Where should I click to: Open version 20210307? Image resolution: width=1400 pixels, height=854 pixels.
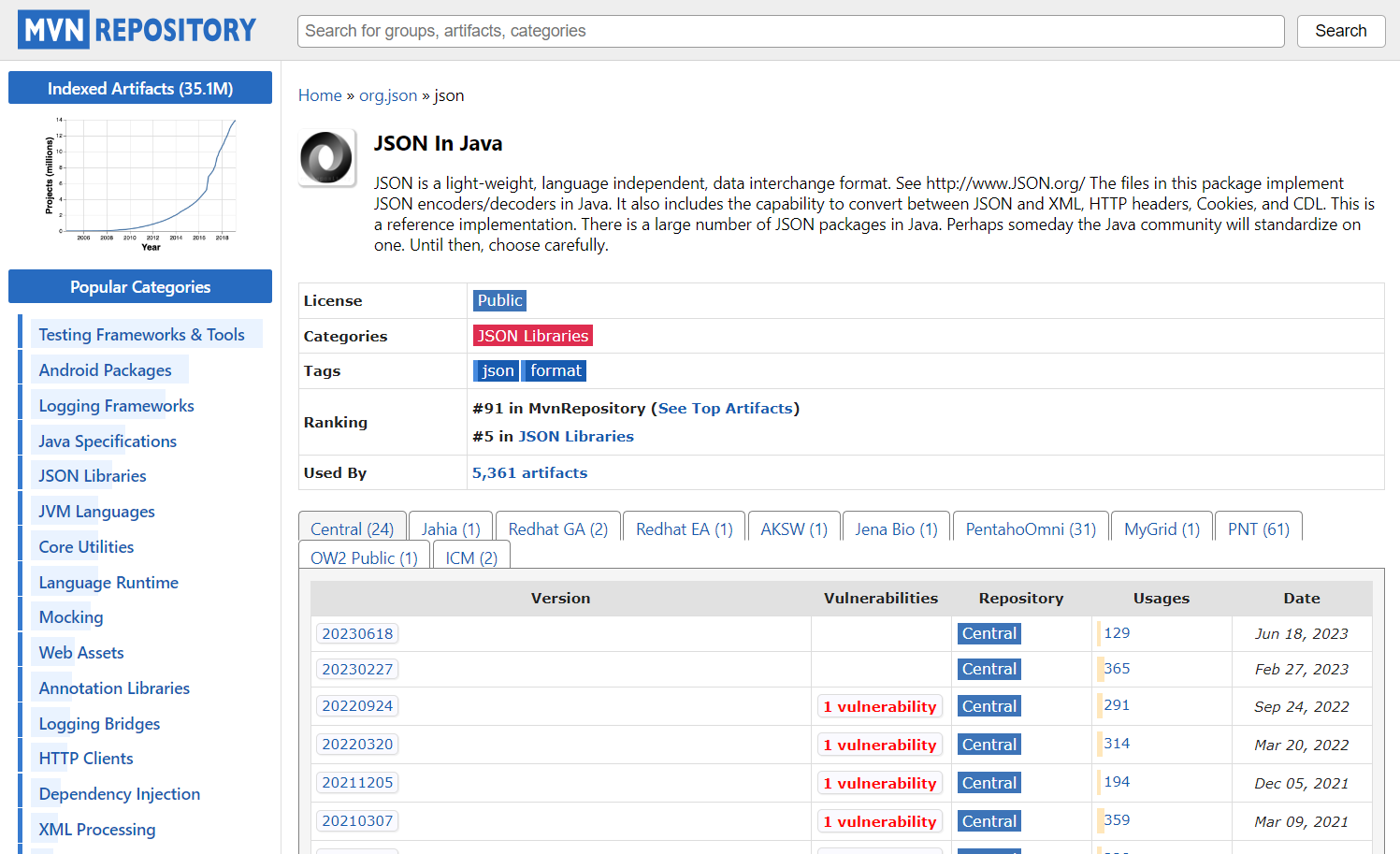357,820
